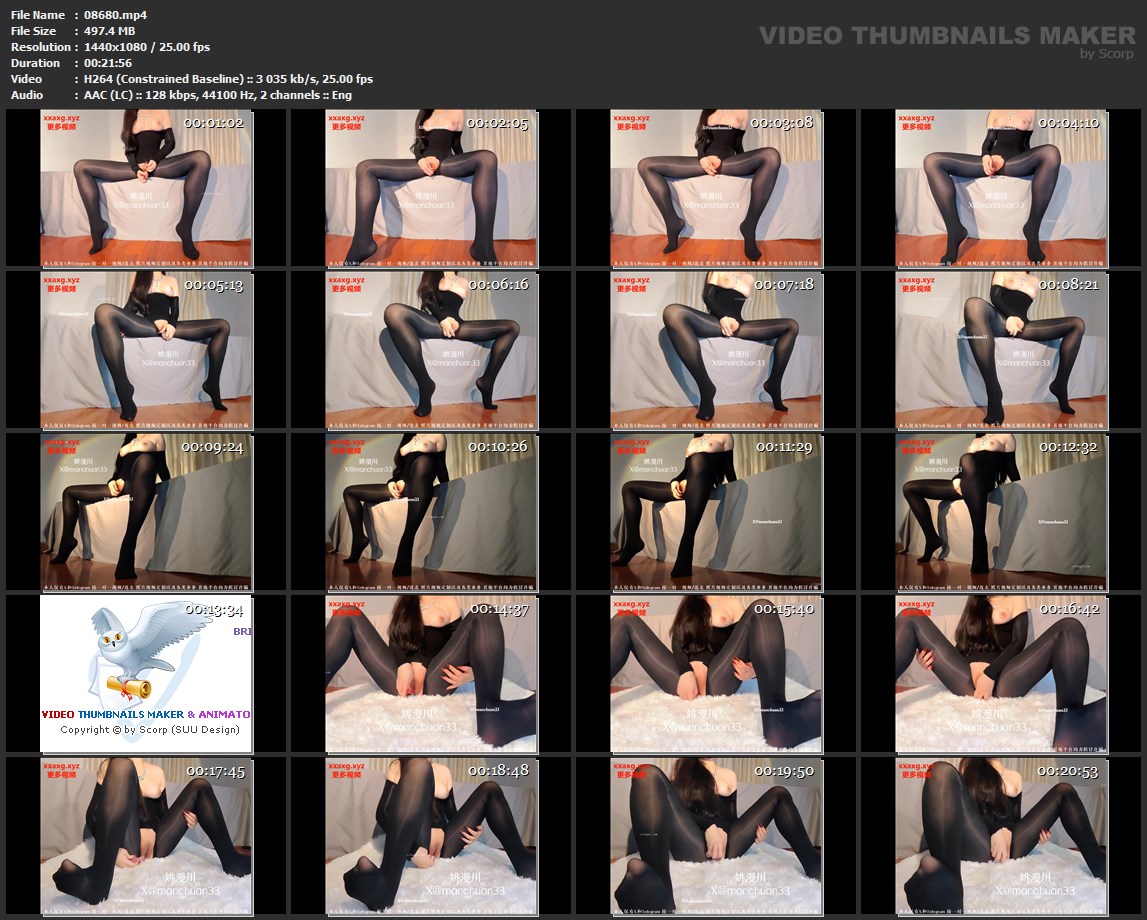Click the VIDEO THUMBNAILS MAKER title
Viewport: 1147px width, 920px height.
pyautogui.click(x=947, y=35)
